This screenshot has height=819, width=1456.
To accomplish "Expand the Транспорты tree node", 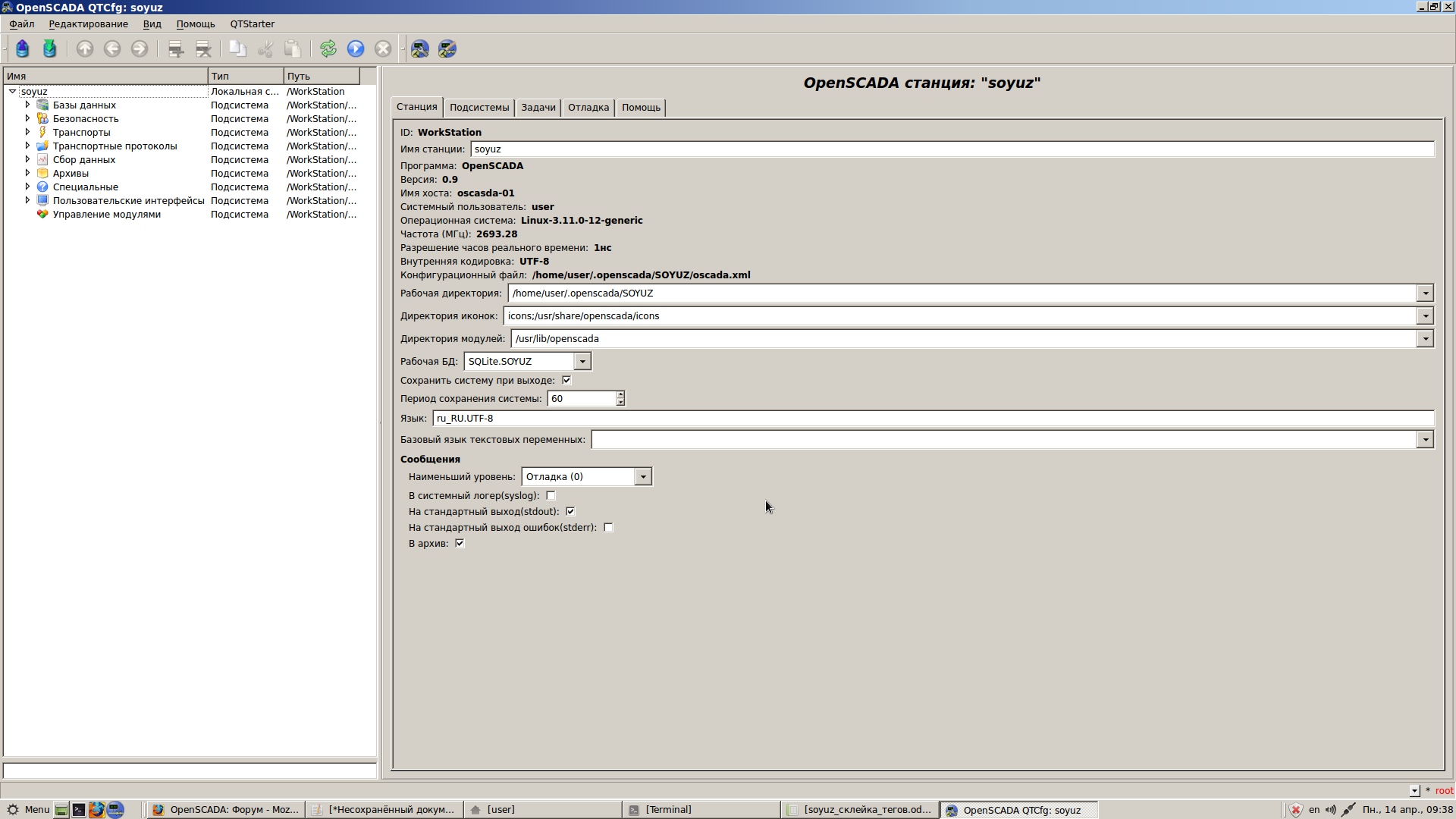I will [x=27, y=133].
